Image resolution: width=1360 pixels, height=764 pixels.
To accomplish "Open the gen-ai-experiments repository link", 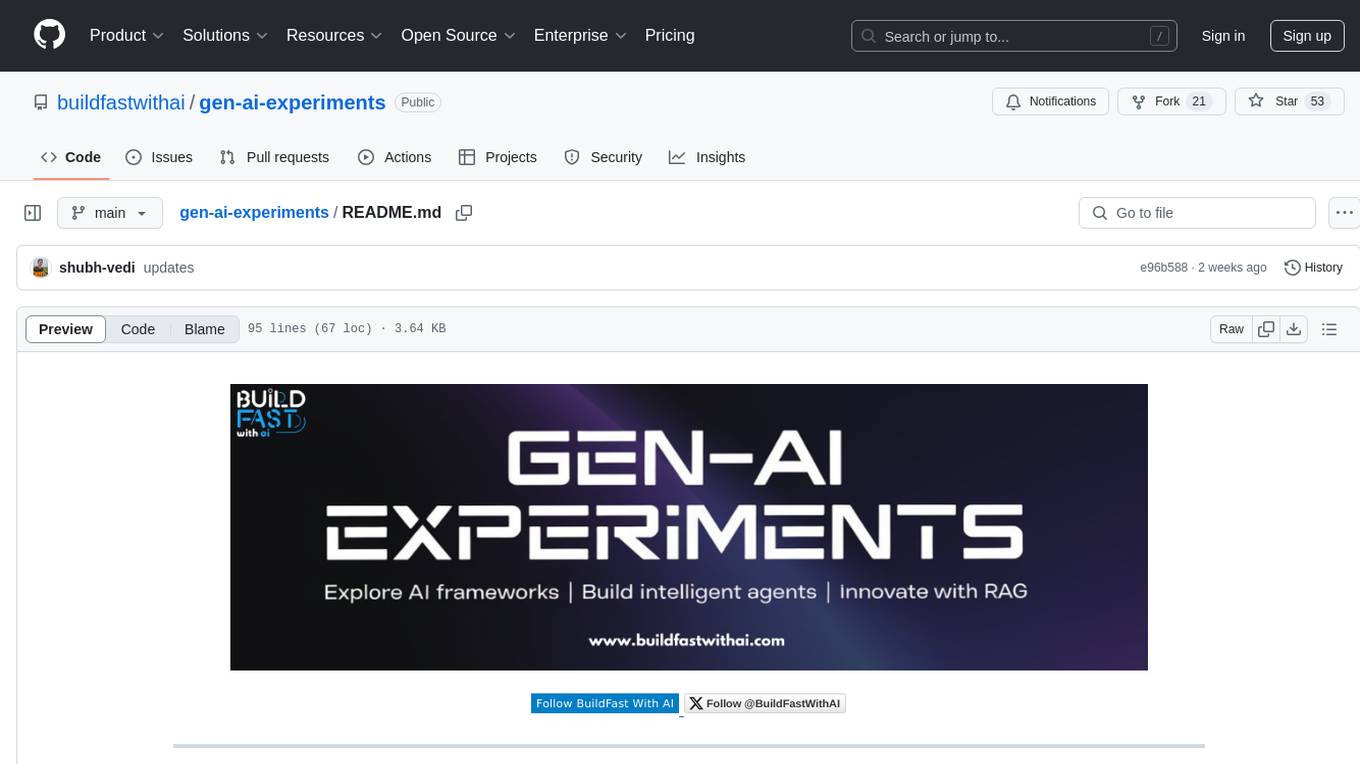I will coord(292,102).
